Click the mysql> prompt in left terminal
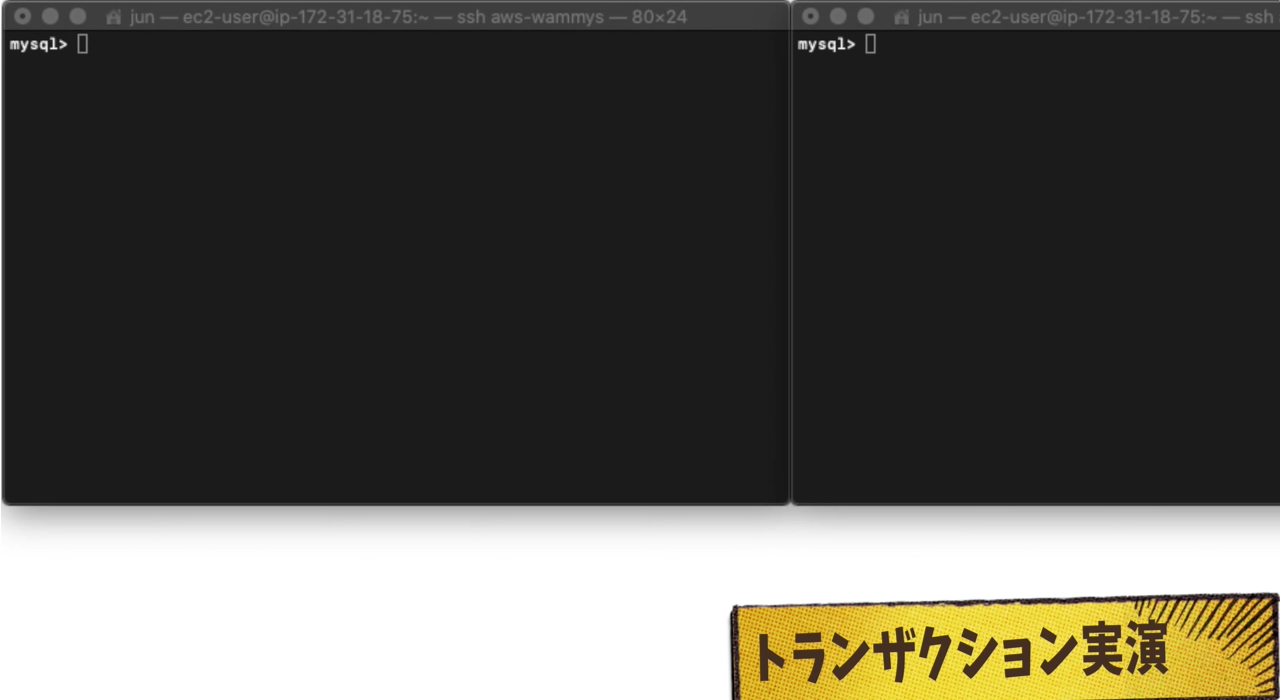The width and height of the screenshot is (1280, 700). click(x=39, y=45)
